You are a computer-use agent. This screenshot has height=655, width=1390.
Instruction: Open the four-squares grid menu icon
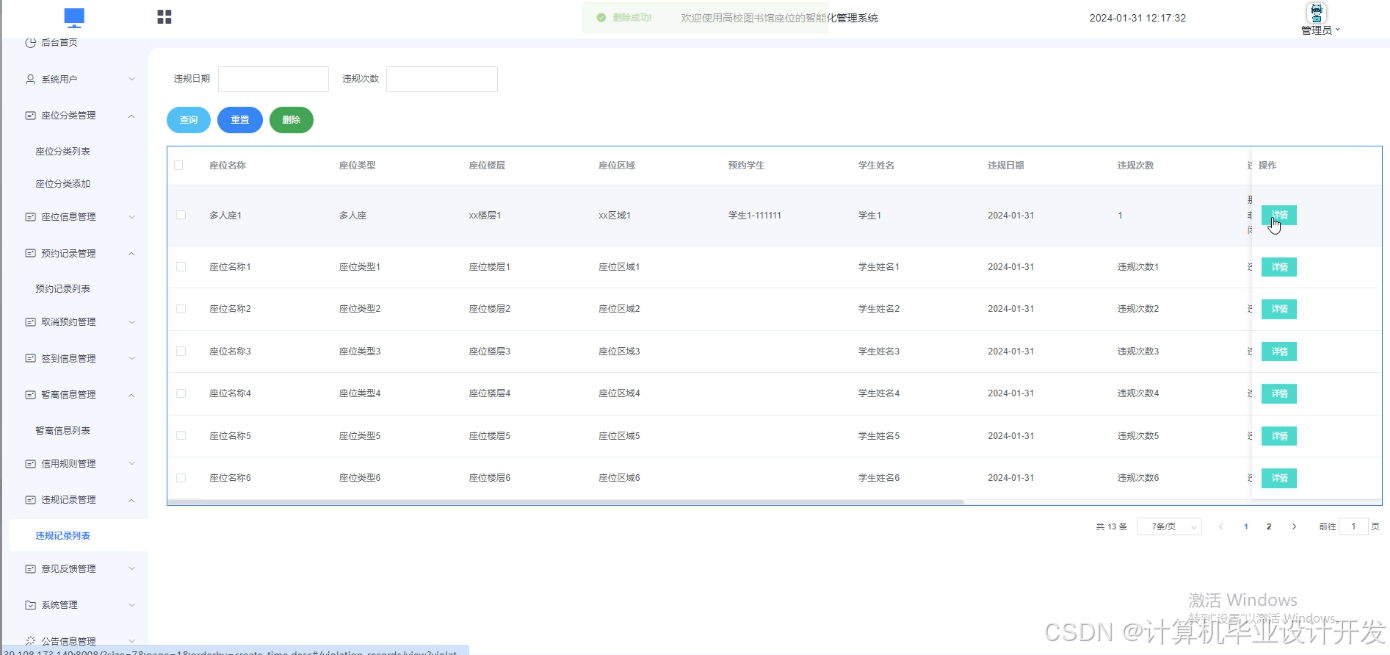[x=165, y=17]
